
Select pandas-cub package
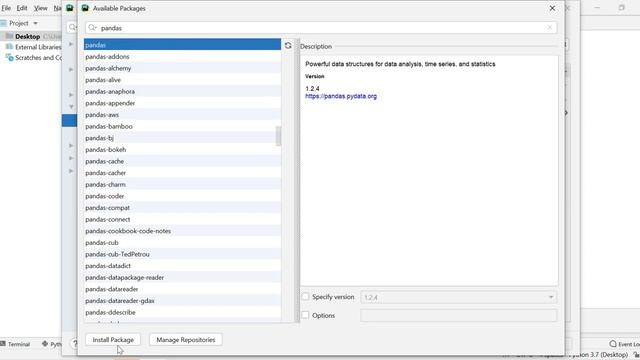[x=182, y=242]
